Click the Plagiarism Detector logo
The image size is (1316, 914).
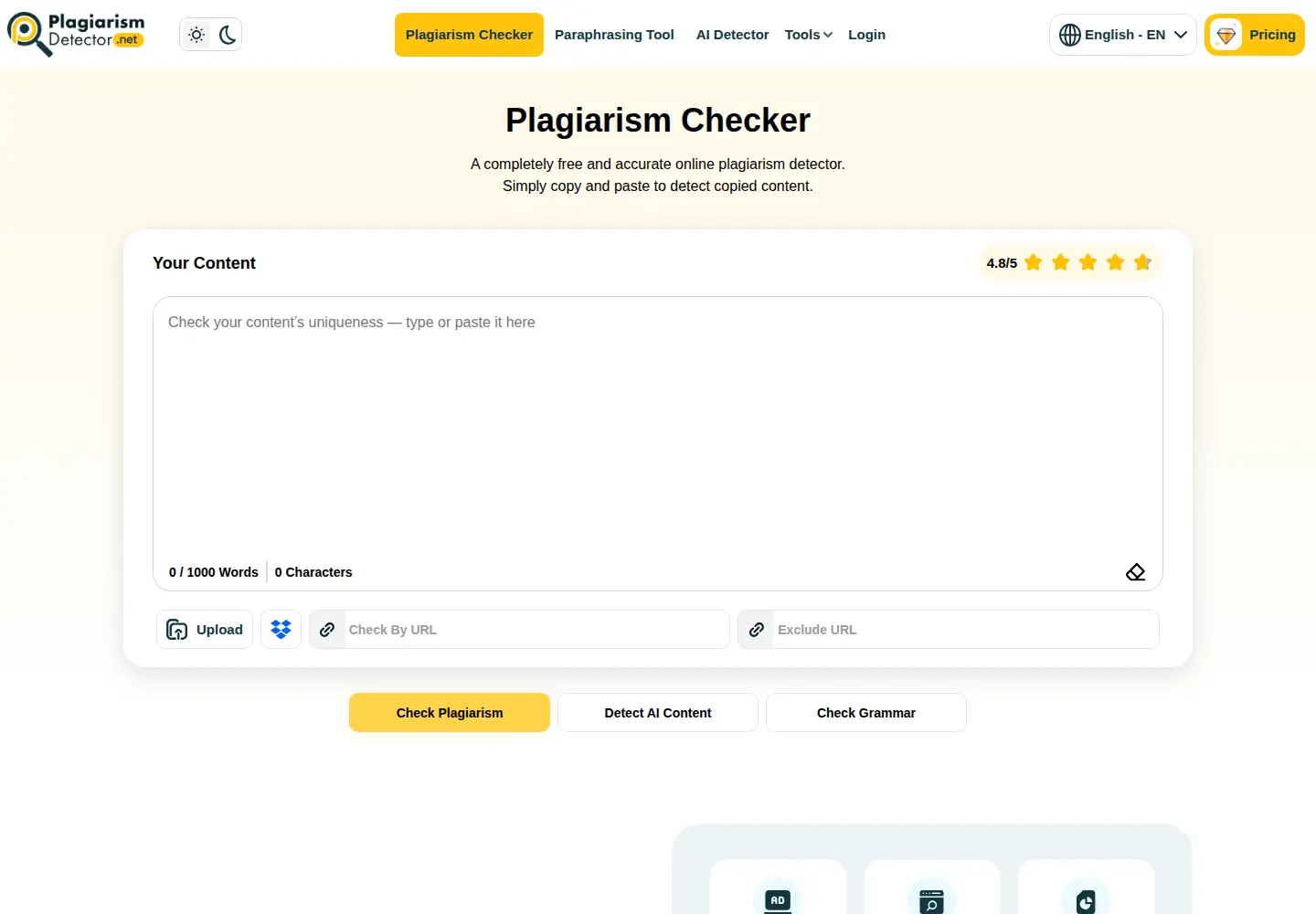[x=76, y=34]
